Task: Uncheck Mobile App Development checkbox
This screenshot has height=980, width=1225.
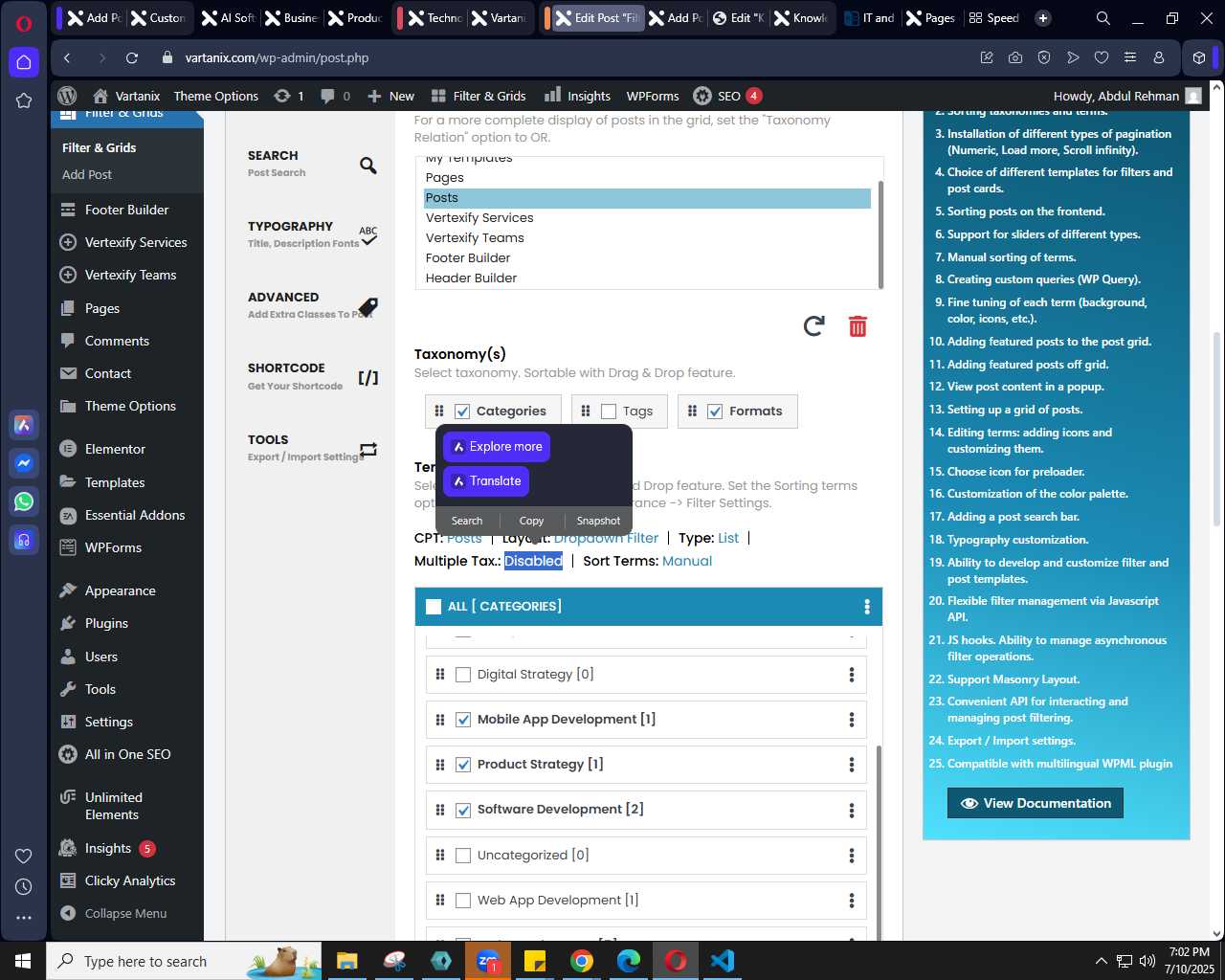Action: pos(463,720)
